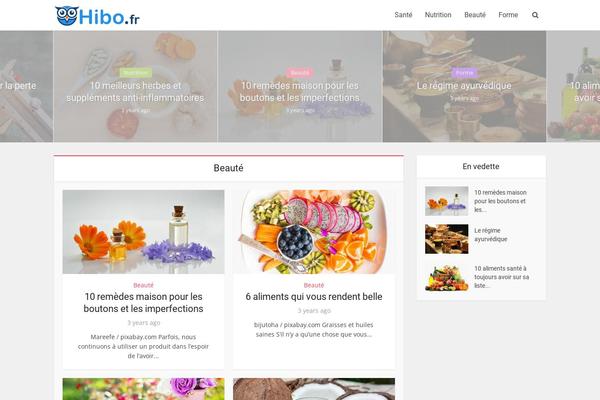Open the Forme navigation link
The image size is (600, 400).
(x=508, y=15)
